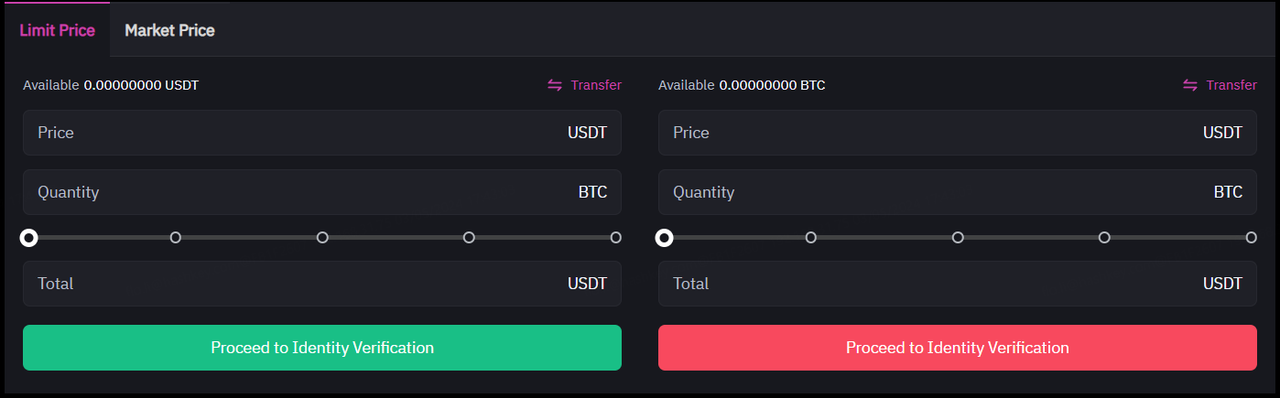Focus the buy-side Price input field
This screenshot has width=1280, height=398.
(x=322, y=133)
